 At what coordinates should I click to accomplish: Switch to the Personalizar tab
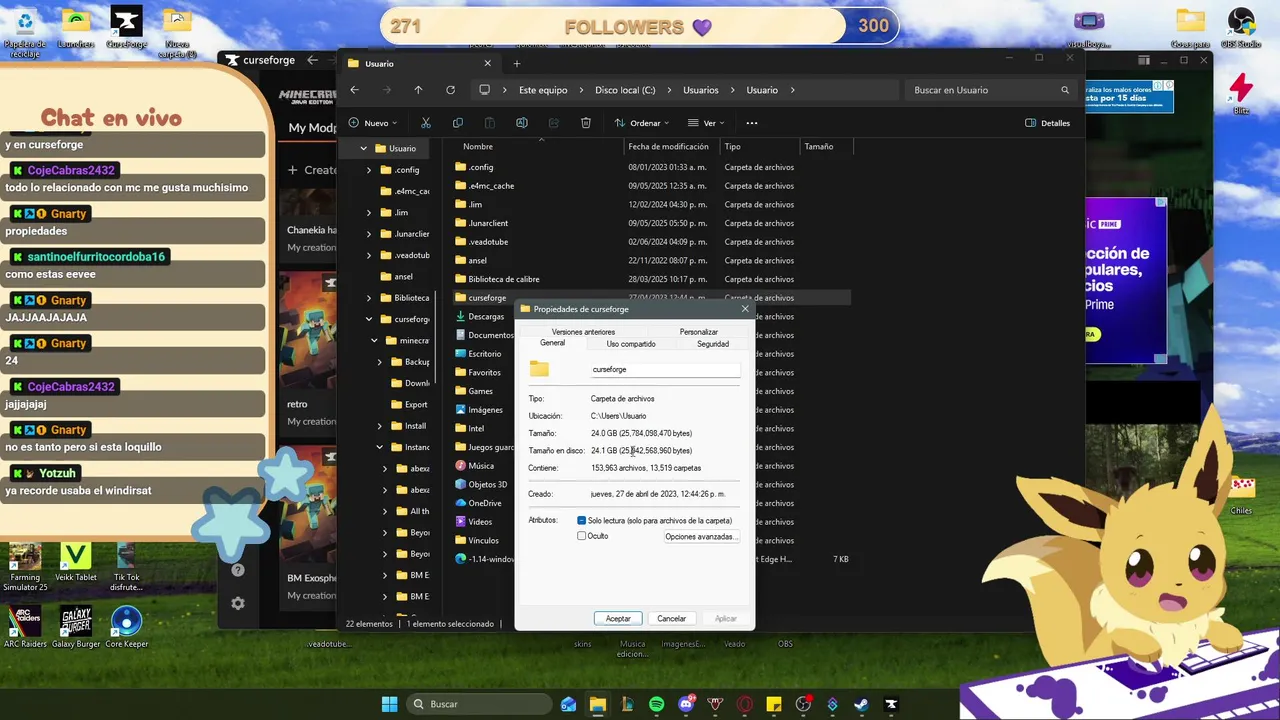[698, 332]
